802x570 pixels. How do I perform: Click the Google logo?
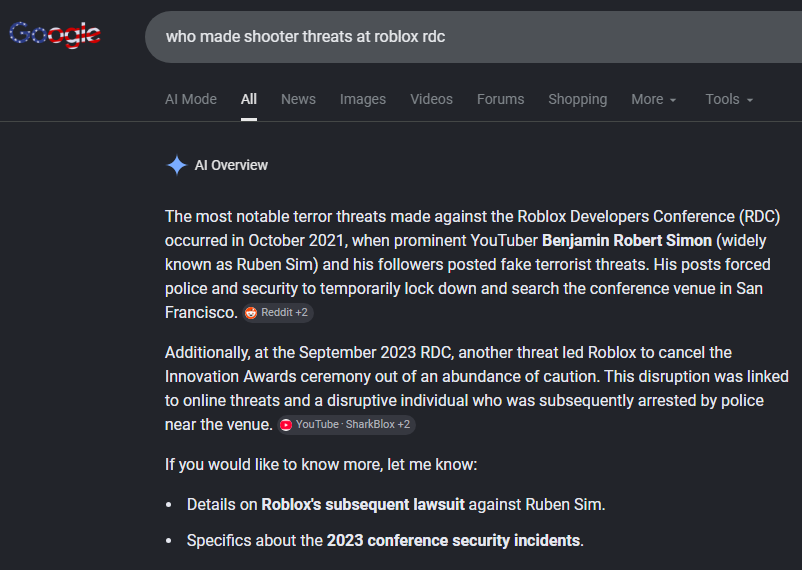point(55,34)
